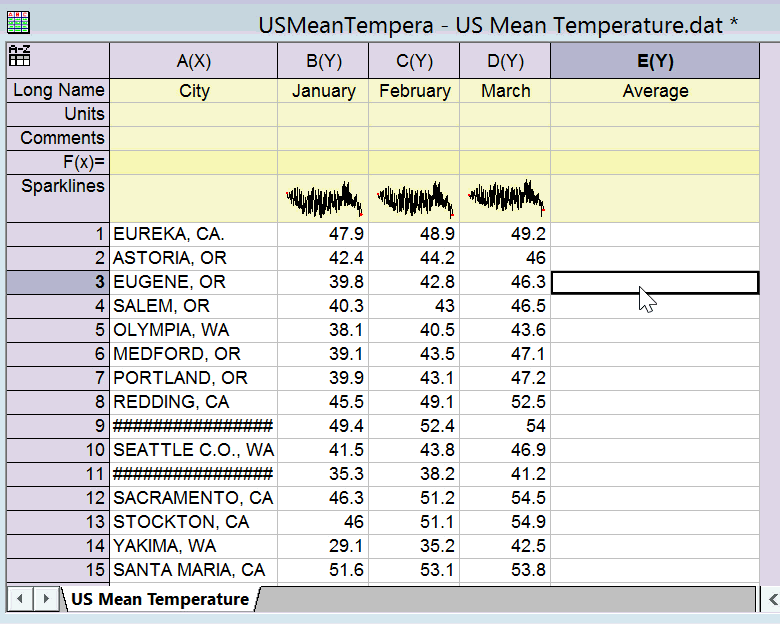780x624 pixels.
Task: Click the F(x)= cell for Average column
Action: point(655,162)
